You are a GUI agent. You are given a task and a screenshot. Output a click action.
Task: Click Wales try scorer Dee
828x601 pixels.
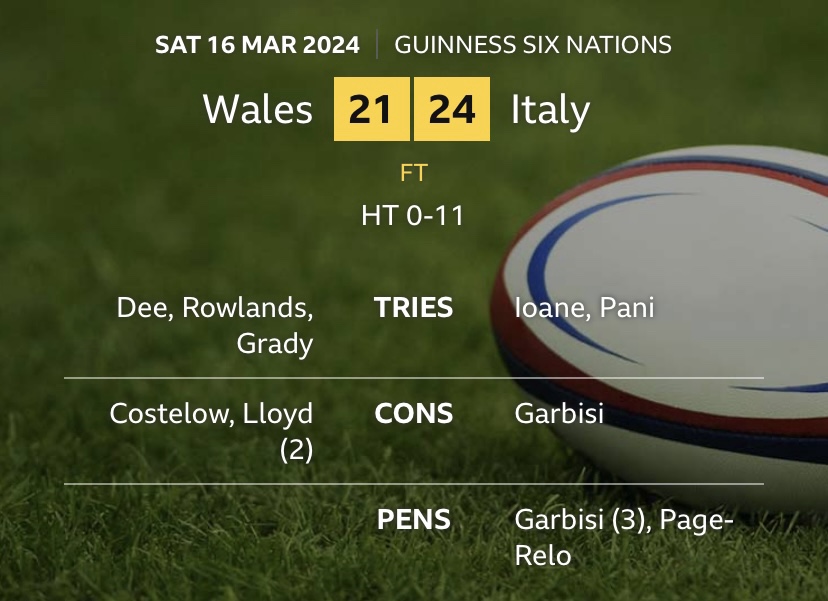pyautogui.click(x=136, y=307)
